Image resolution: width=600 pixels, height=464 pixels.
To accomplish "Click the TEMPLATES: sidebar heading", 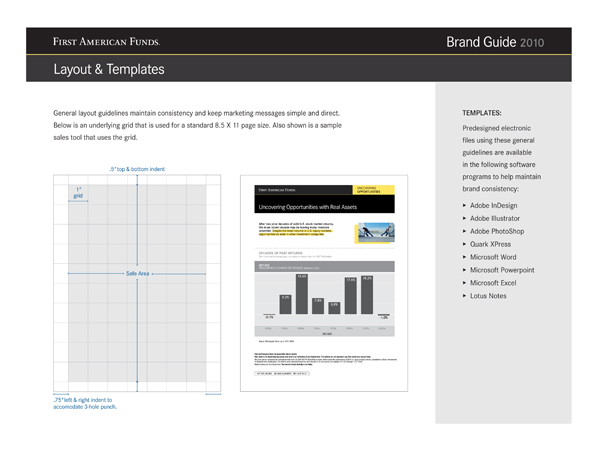I will [x=481, y=113].
